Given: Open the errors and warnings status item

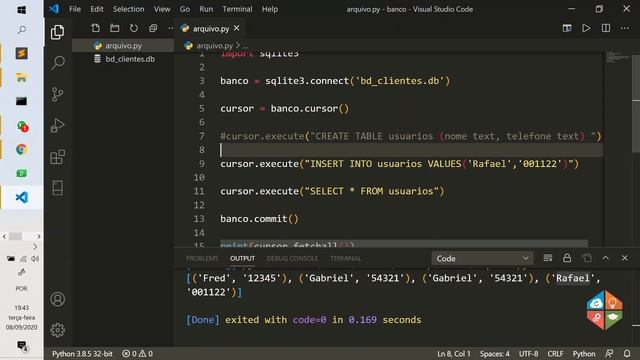Looking at the screenshot, I should pyautogui.click(x=138, y=353).
